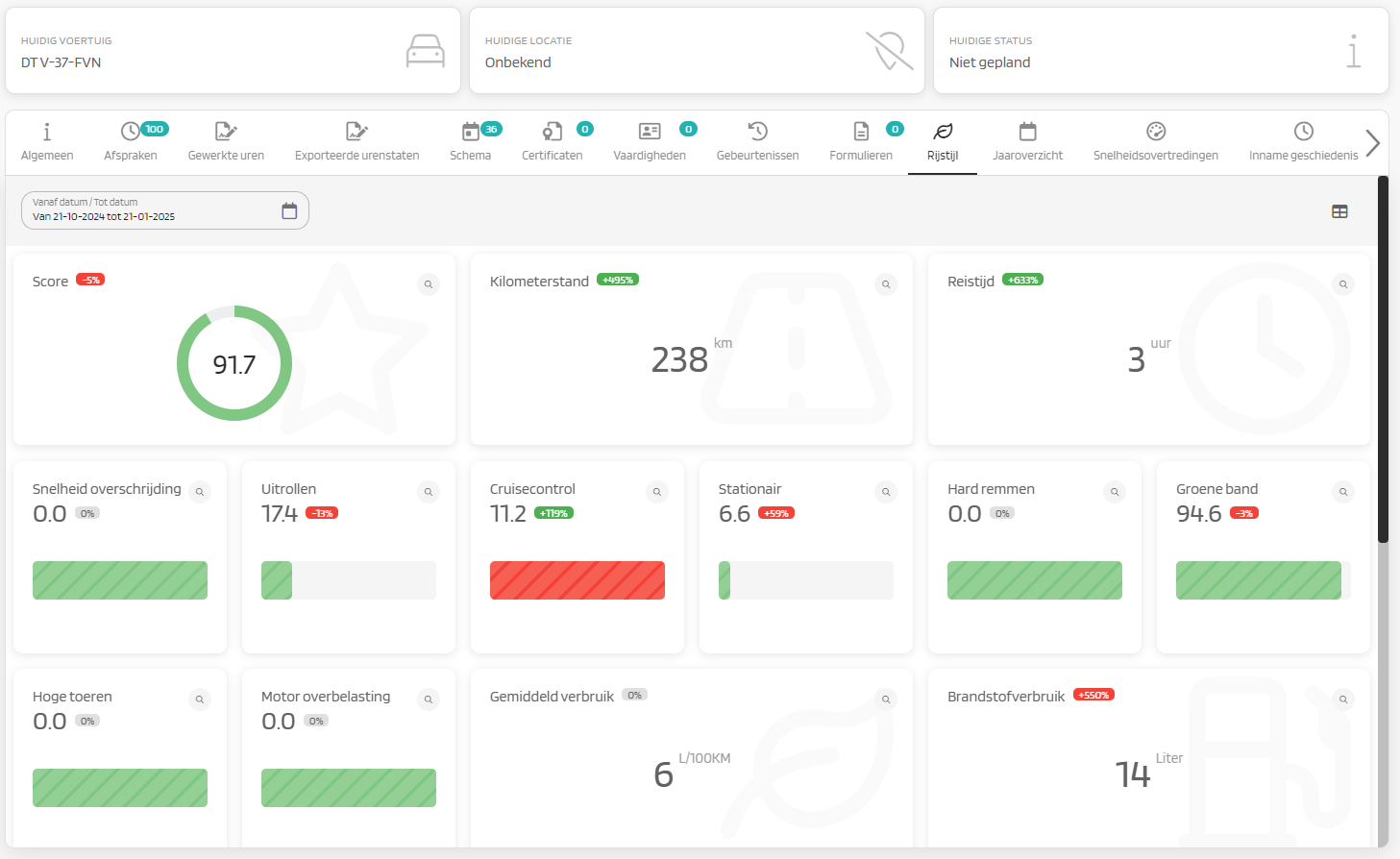Click the DT V-37-FVN vehicle text
1400x859 pixels.
tap(61, 62)
